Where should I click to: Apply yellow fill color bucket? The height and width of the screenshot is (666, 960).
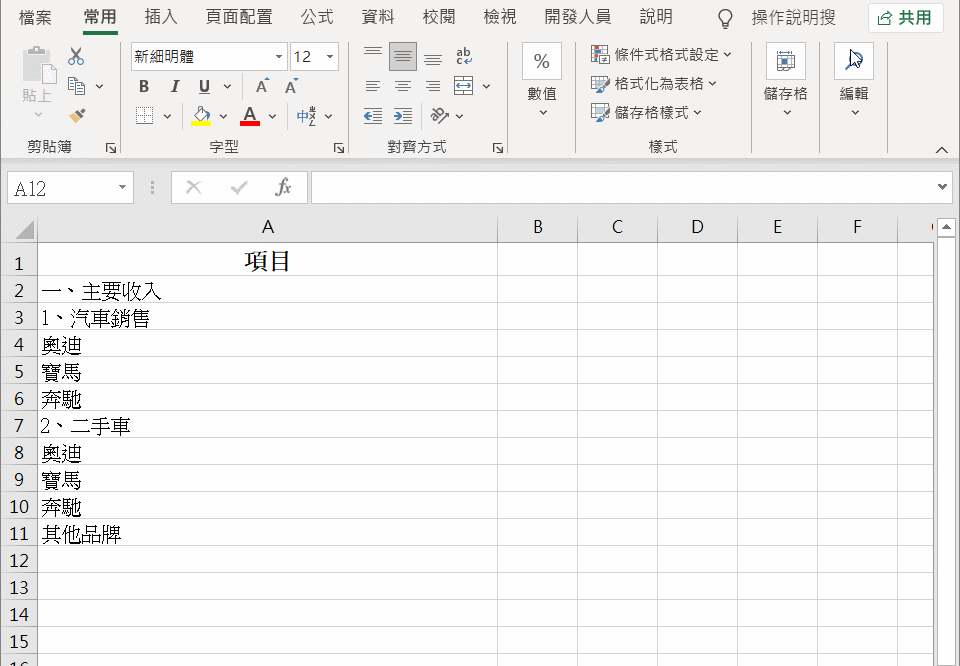click(201, 116)
